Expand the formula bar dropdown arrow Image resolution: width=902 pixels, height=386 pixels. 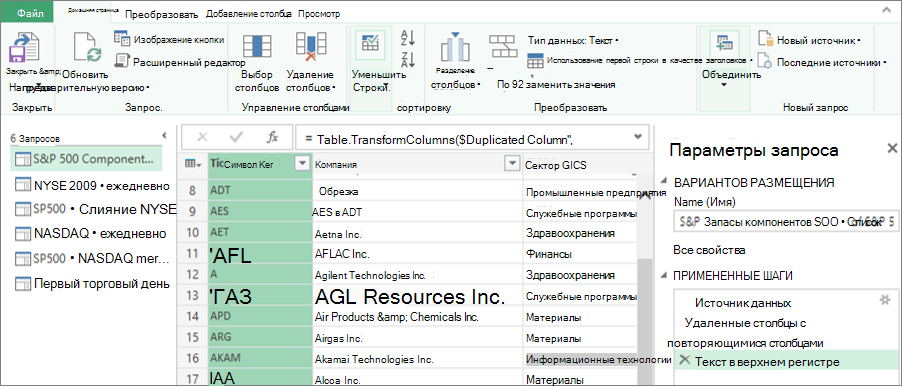tap(637, 136)
